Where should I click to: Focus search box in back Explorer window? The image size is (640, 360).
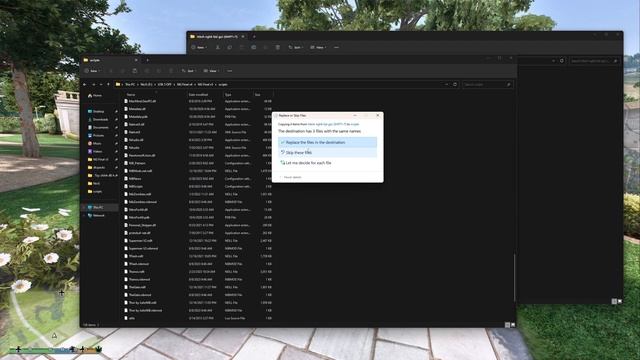[x=594, y=61]
